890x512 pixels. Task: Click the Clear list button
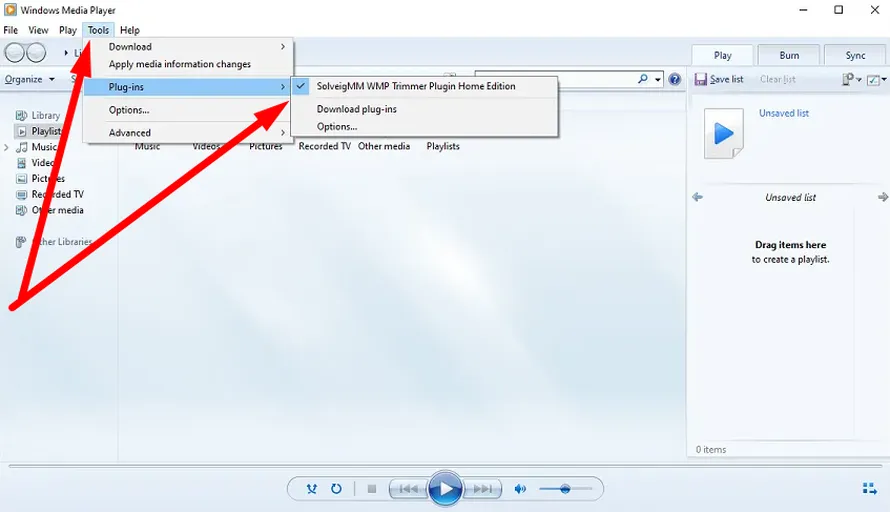coord(778,79)
